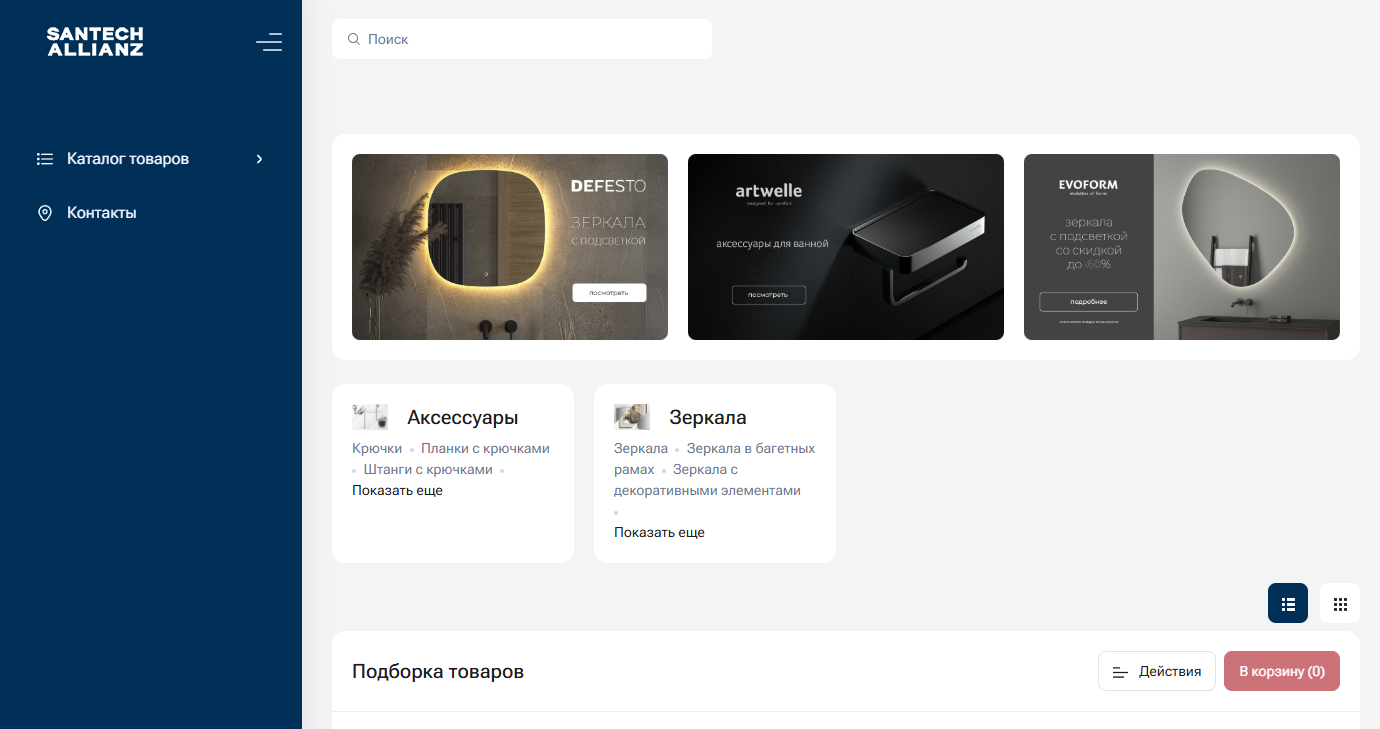Open the Действия dropdown
The height and width of the screenshot is (729, 1380).
pyautogui.click(x=1157, y=671)
